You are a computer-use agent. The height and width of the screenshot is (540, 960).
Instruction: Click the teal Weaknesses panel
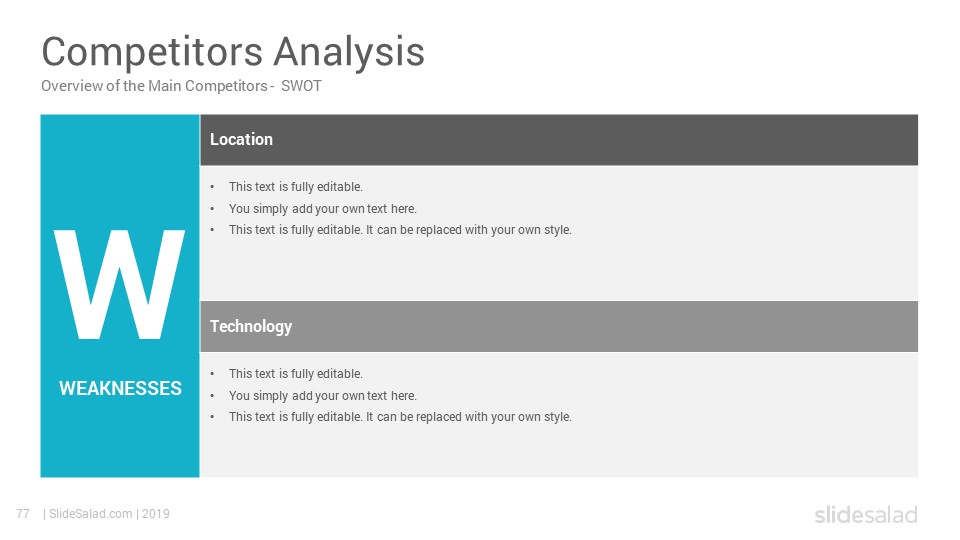[120, 296]
